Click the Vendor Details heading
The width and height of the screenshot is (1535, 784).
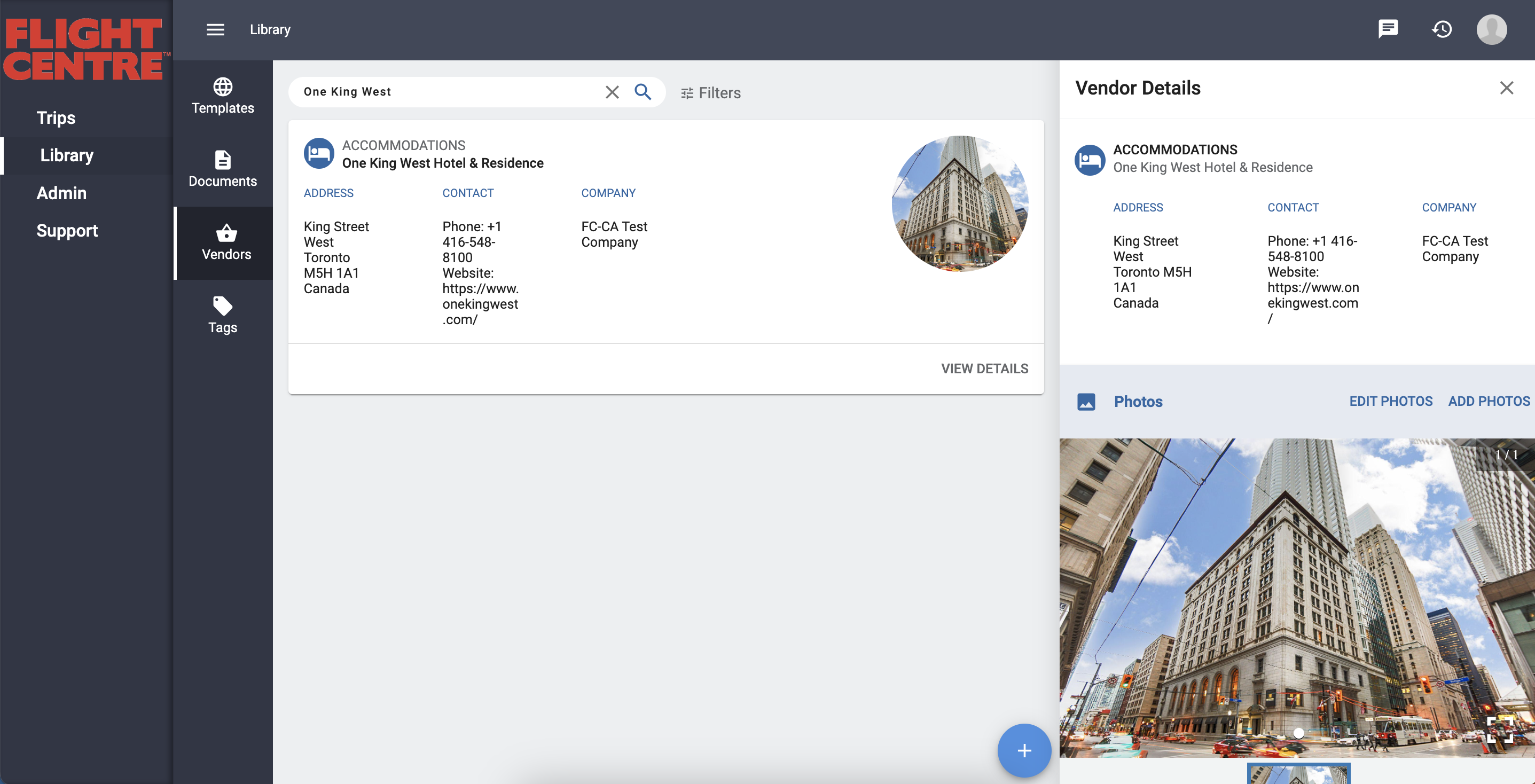(x=1138, y=88)
